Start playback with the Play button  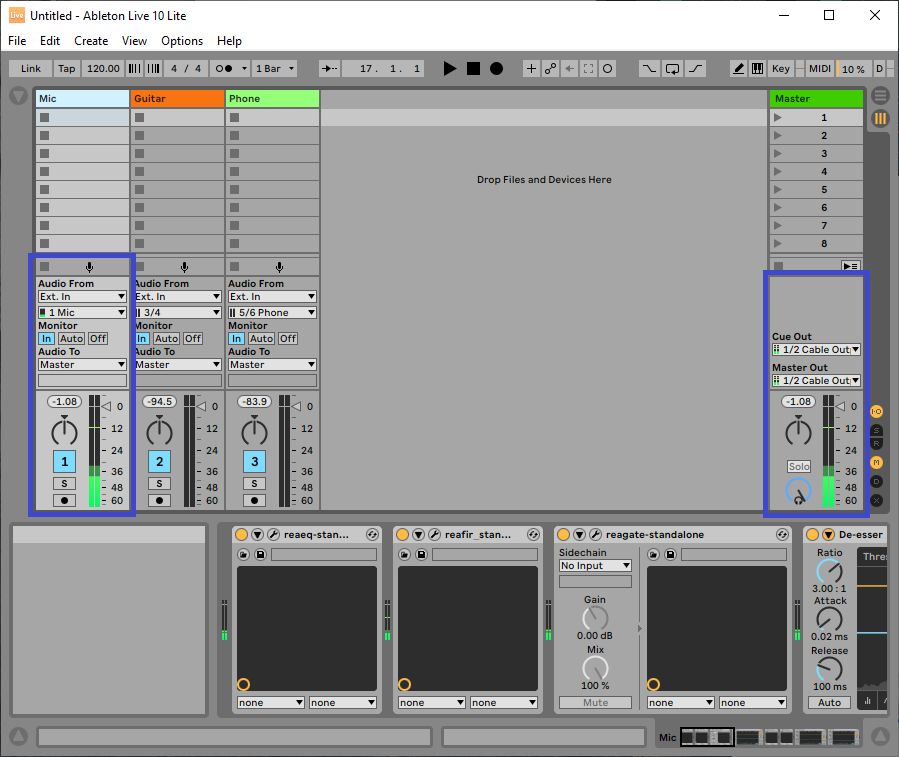[450, 69]
